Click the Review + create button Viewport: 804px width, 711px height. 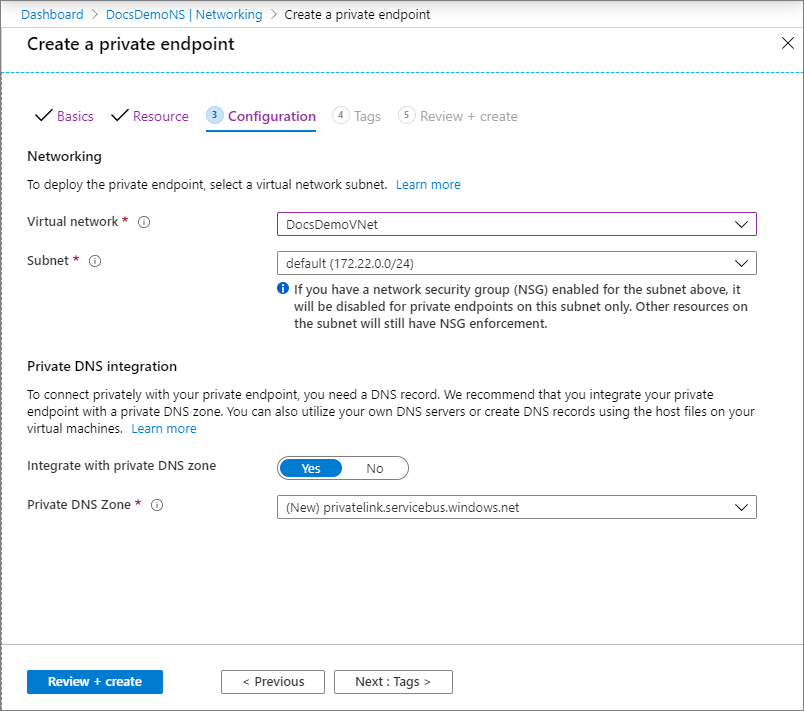[95, 682]
